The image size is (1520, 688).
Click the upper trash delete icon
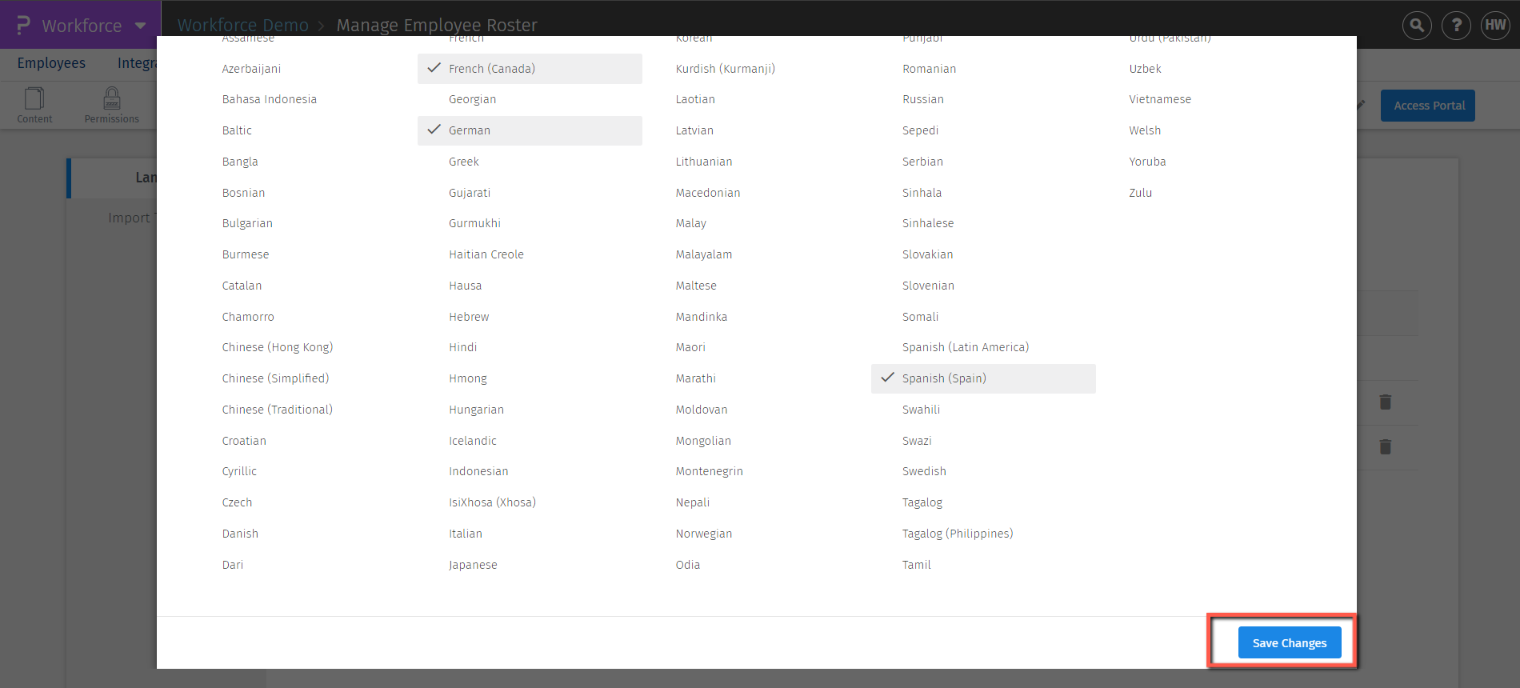coord(1385,402)
